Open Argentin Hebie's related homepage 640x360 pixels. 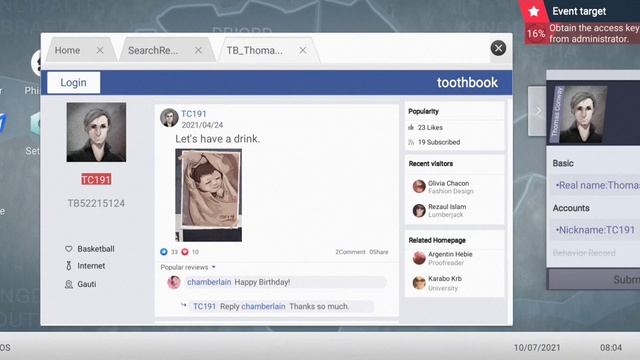(x=450, y=254)
